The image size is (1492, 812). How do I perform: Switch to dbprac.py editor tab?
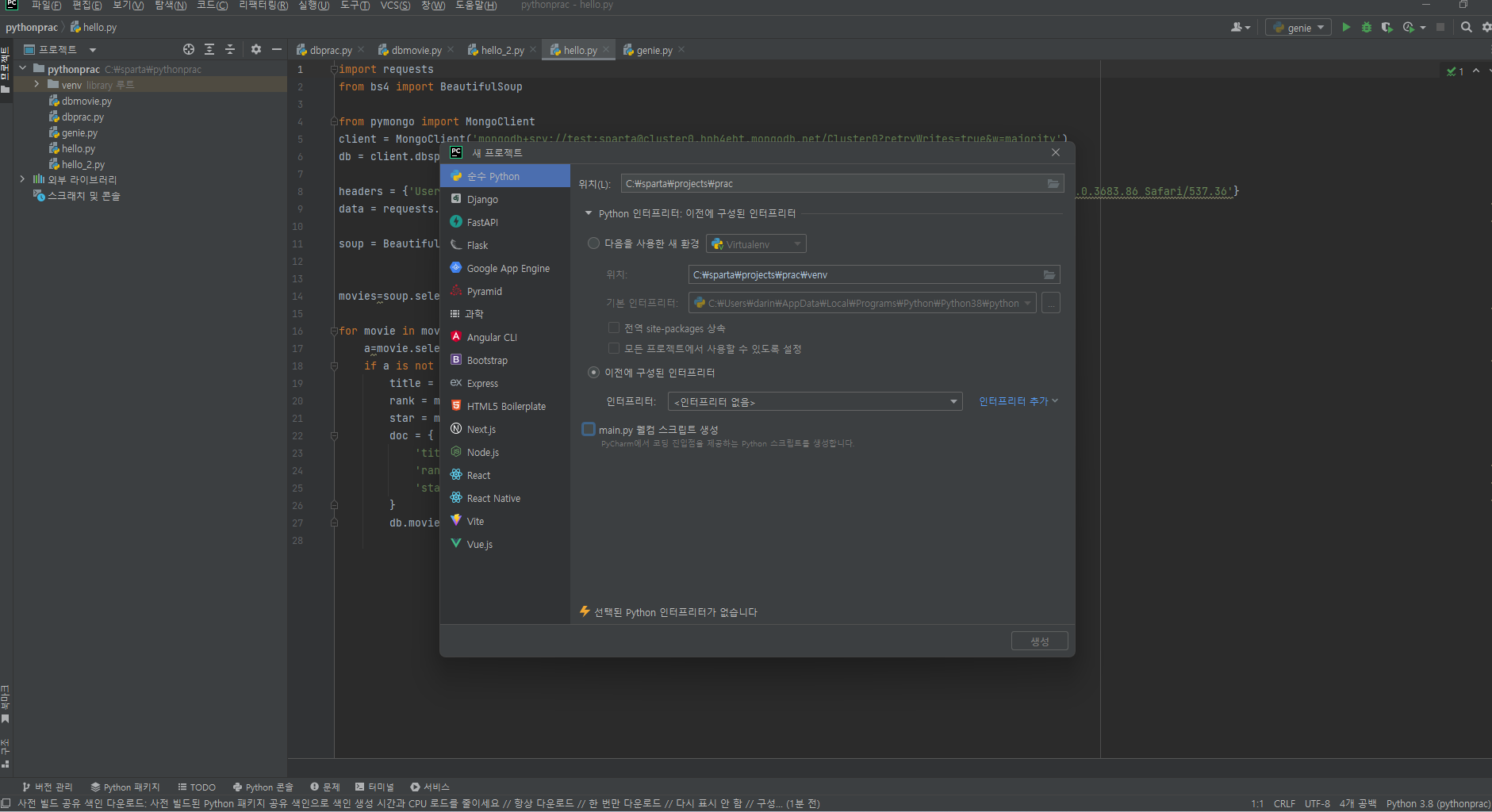331,50
